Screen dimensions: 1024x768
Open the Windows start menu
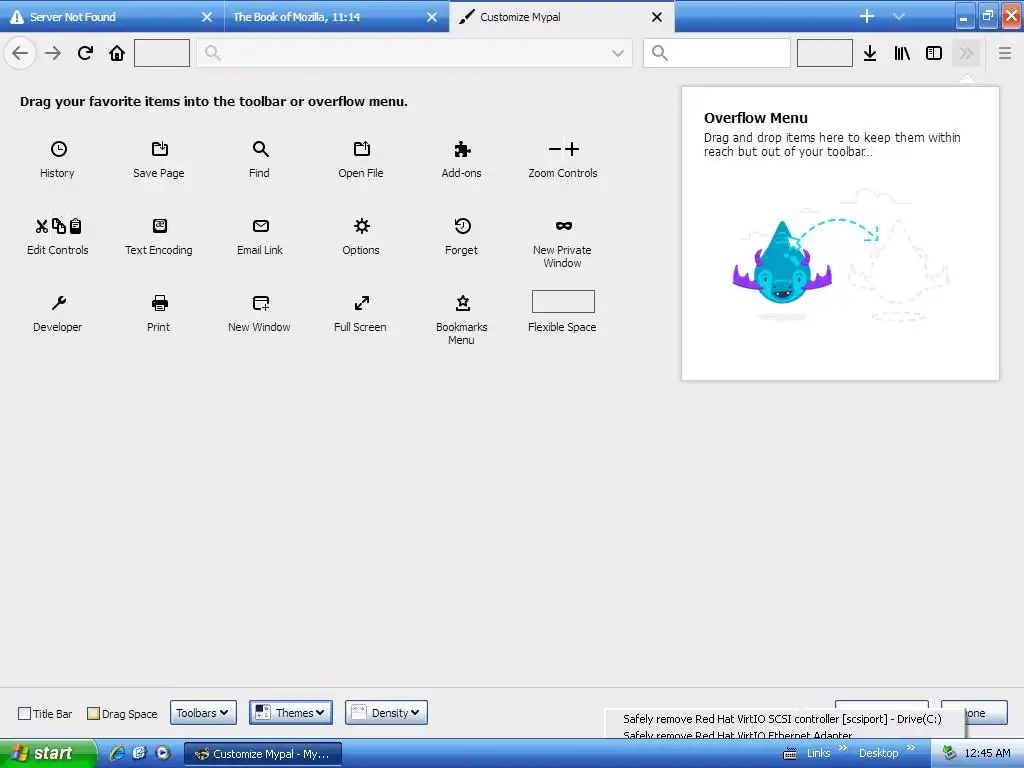click(48, 753)
